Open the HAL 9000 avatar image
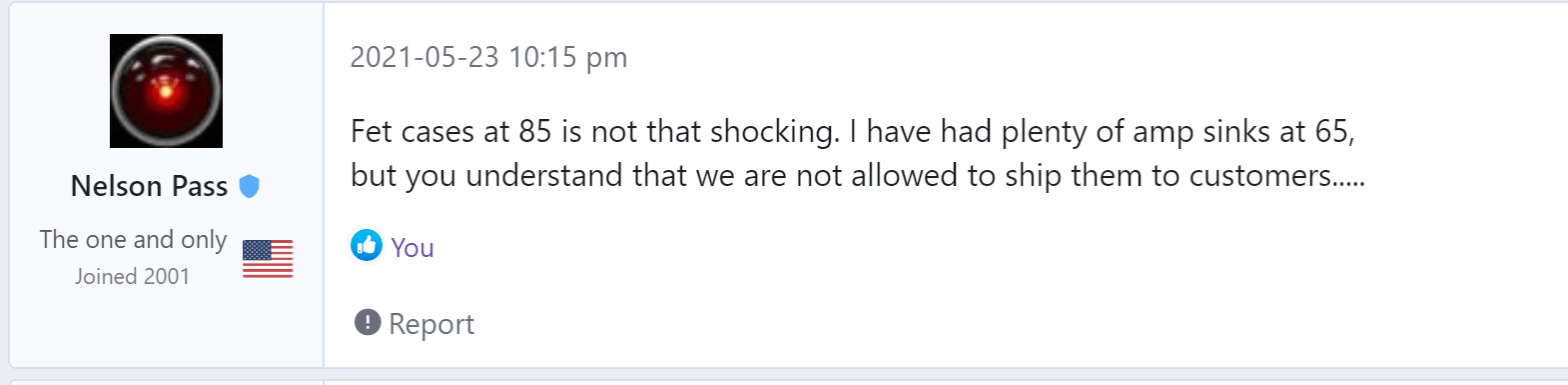 coord(166,91)
